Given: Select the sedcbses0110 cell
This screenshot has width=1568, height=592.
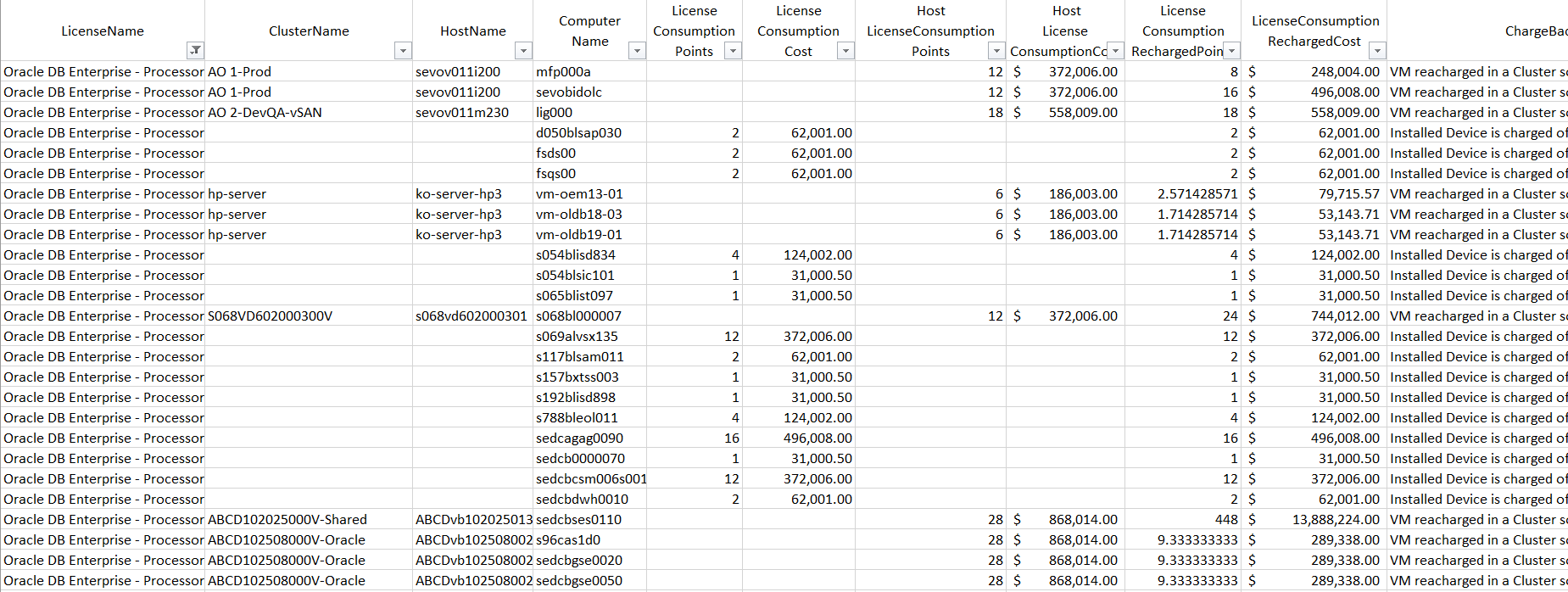Looking at the screenshot, I should point(589,520).
